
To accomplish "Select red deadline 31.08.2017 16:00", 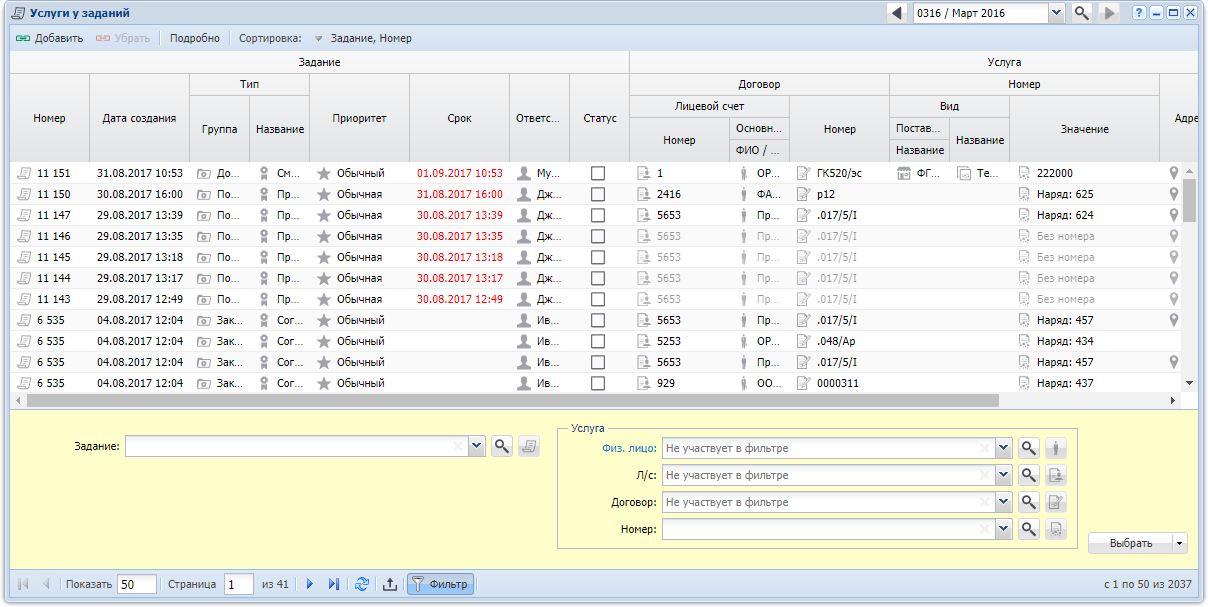I will click(x=459, y=194).
